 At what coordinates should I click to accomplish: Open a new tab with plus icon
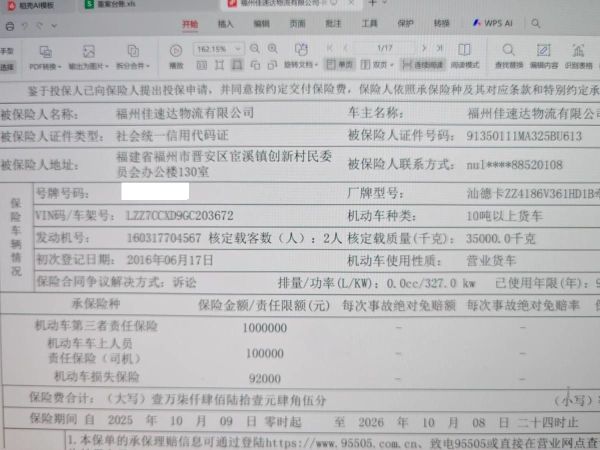pyautogui.click(x=372, y=3)
